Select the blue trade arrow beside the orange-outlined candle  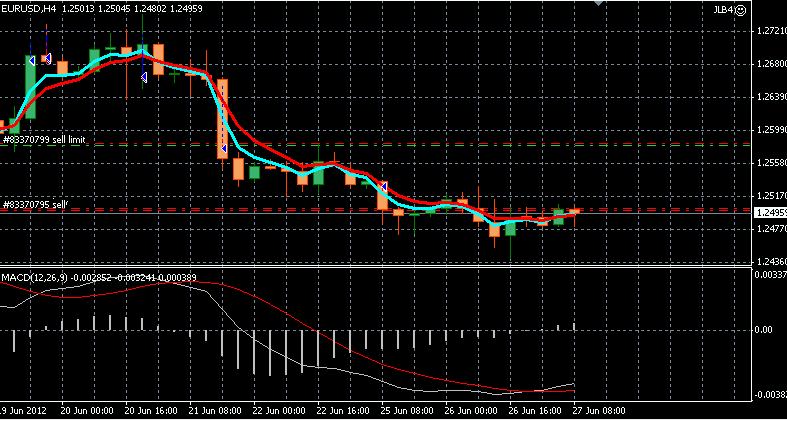(x=47, y=59)
